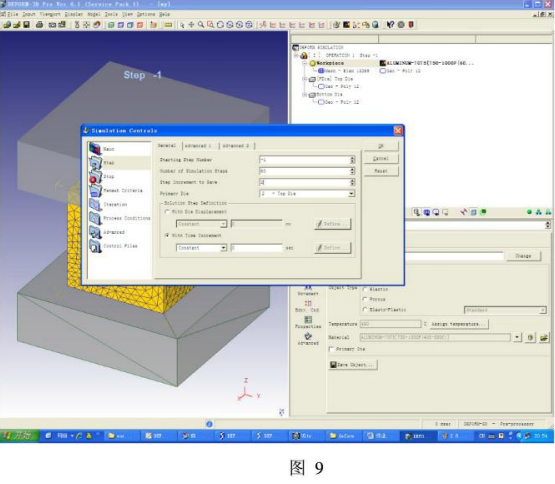Image resolution: width=555 pixels, height=484 pixels.
Task: Click the Starting Step Number stepper arrows
Action: click(352, 160)
